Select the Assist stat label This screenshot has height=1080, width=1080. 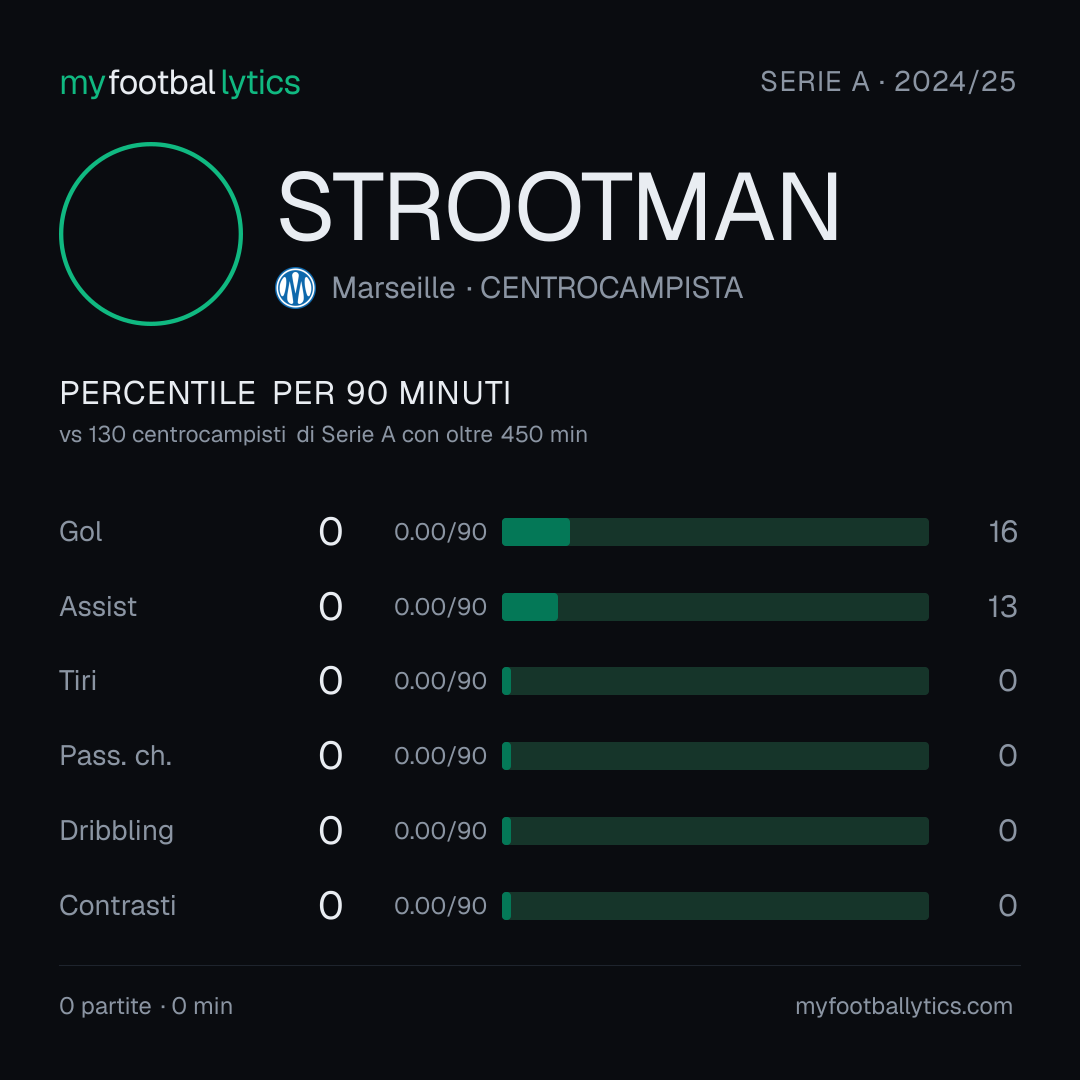pos(98,607)
